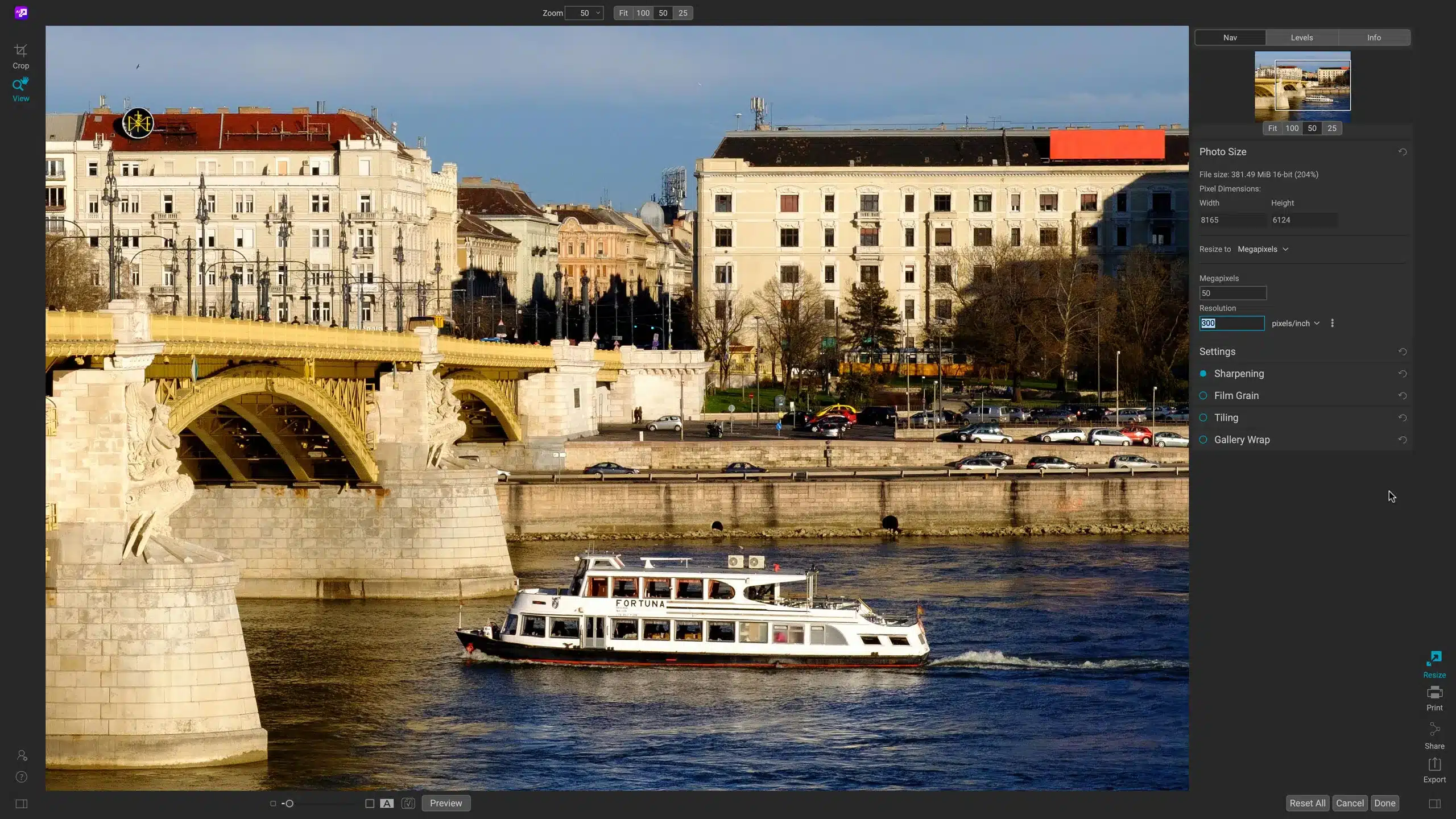Screen dimensions: 1456x819
Task: Click the Done button
Action: 1384,803
